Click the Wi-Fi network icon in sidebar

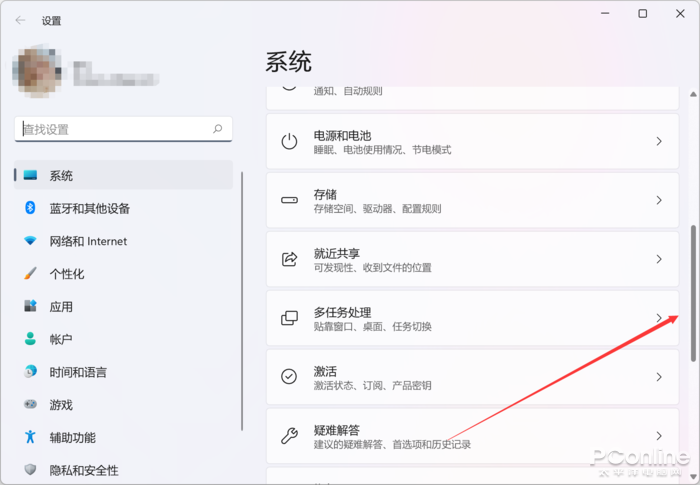(30, 241)
